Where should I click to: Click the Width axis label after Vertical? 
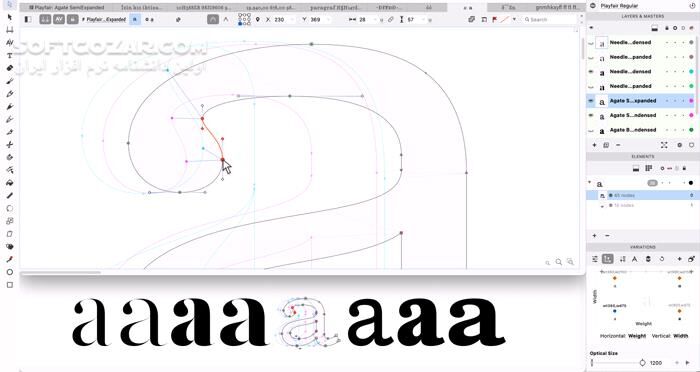pyautogui.click(x=680, y=336)
